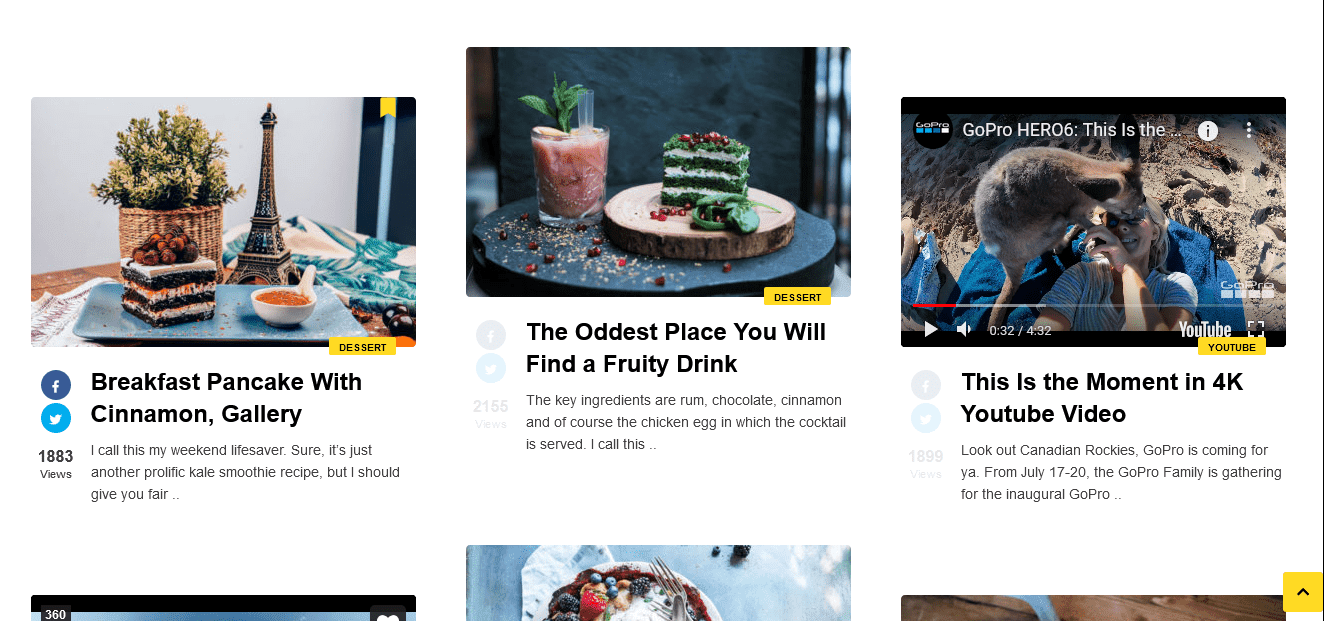Share Breakfast Pancake post on Twitter
1324x621 pixels.
click(x=56, y=418)
